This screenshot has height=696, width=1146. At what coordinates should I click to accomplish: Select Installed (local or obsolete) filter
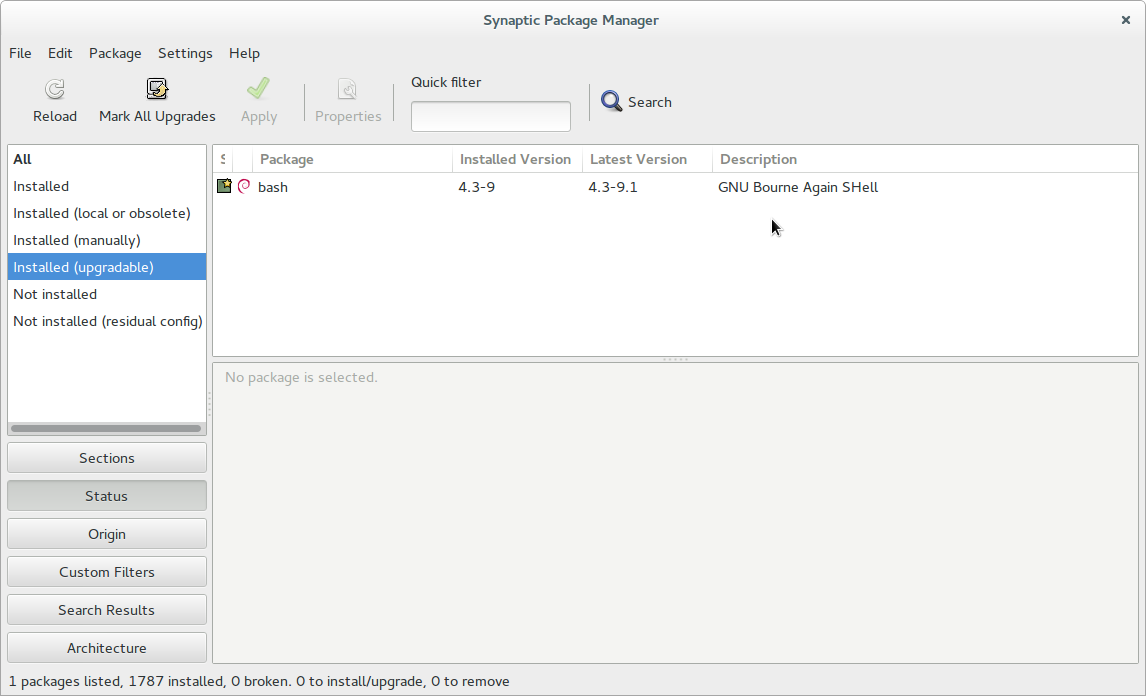[107, 213]
